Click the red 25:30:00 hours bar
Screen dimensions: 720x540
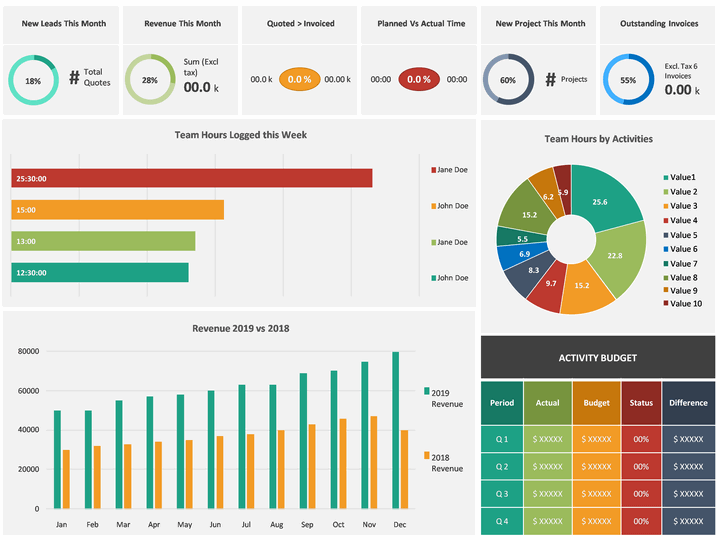[192, 178]
